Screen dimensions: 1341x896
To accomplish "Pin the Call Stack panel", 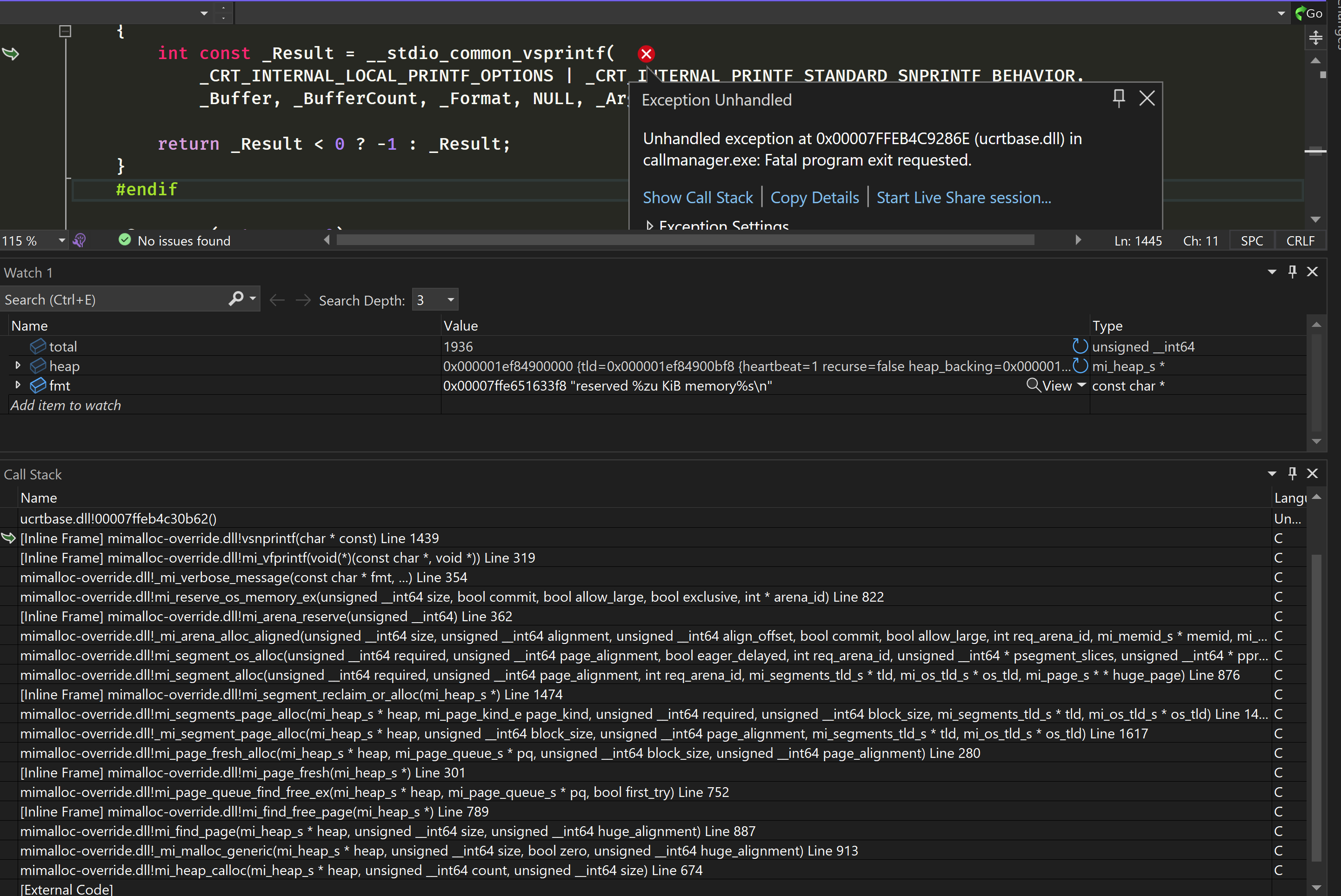I will click(1293, 474).
